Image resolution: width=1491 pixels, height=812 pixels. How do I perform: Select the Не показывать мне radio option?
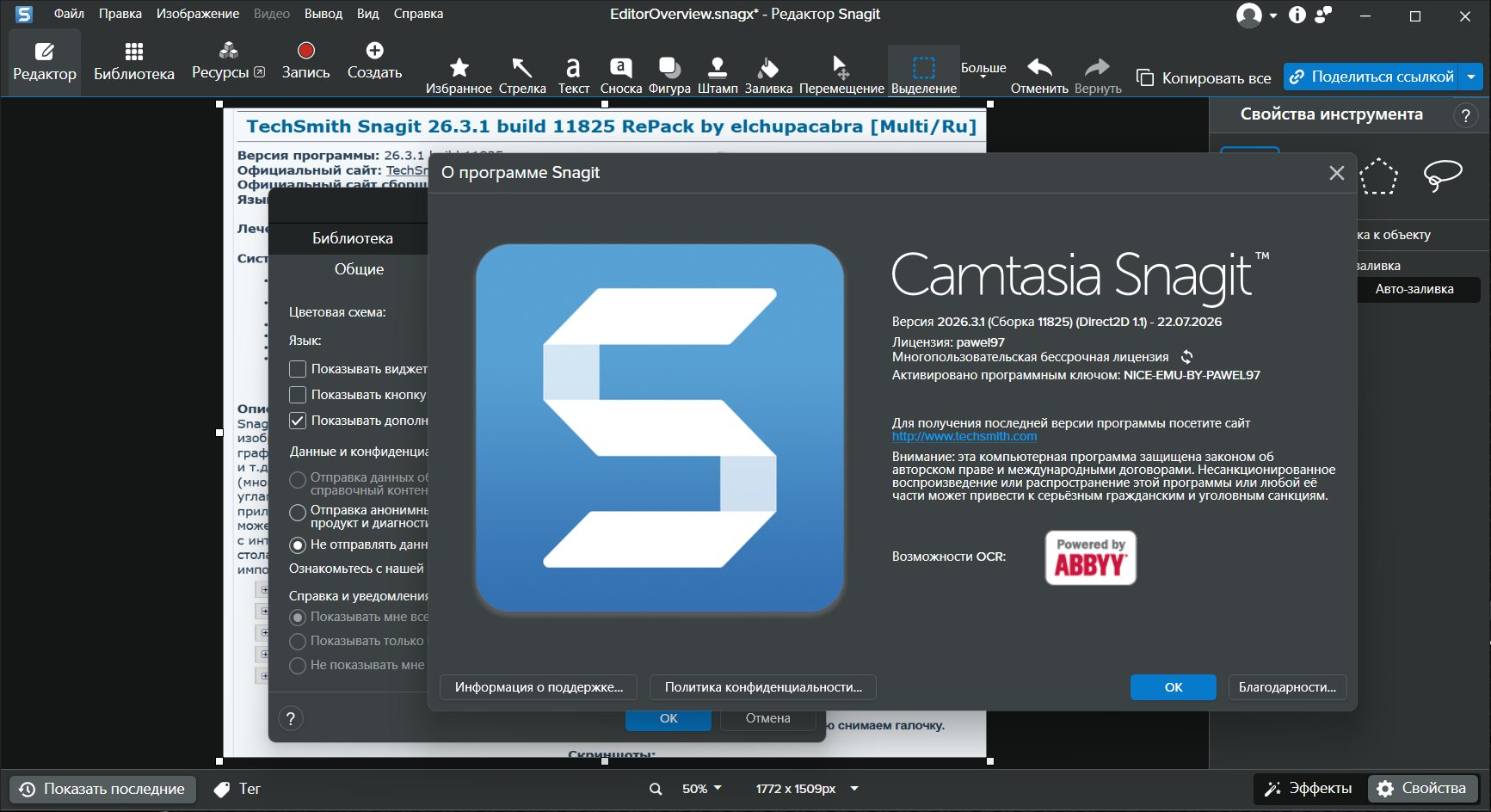pyautogui.click(x=298, y=665)
